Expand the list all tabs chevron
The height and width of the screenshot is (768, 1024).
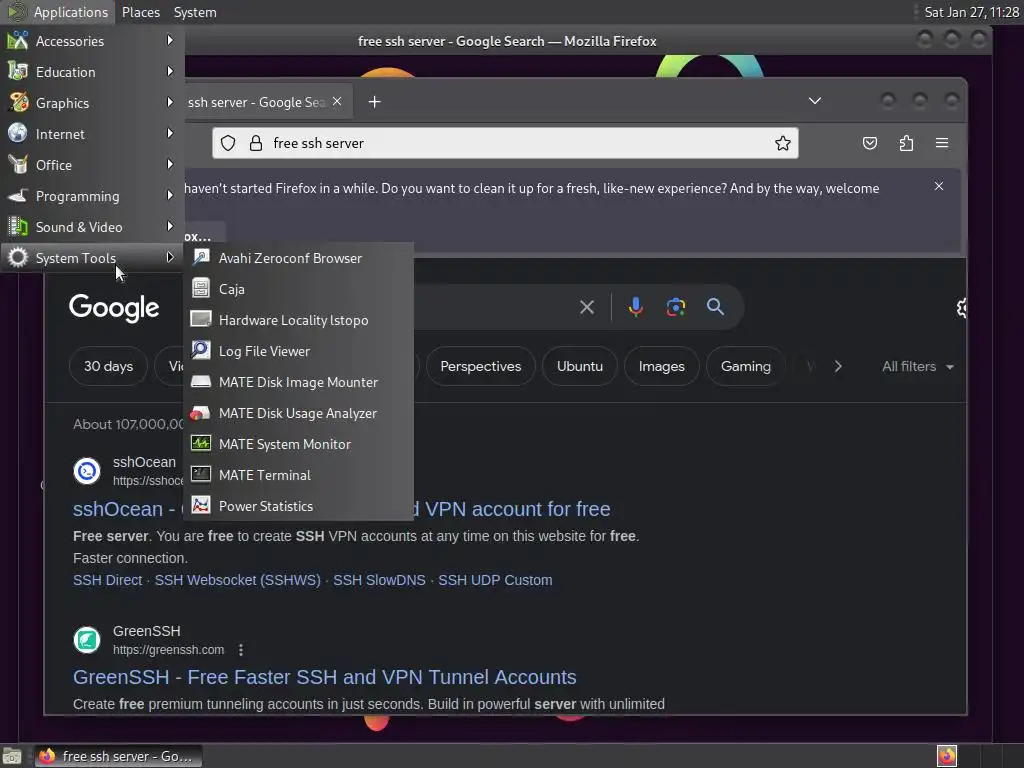tap(814, 101)
